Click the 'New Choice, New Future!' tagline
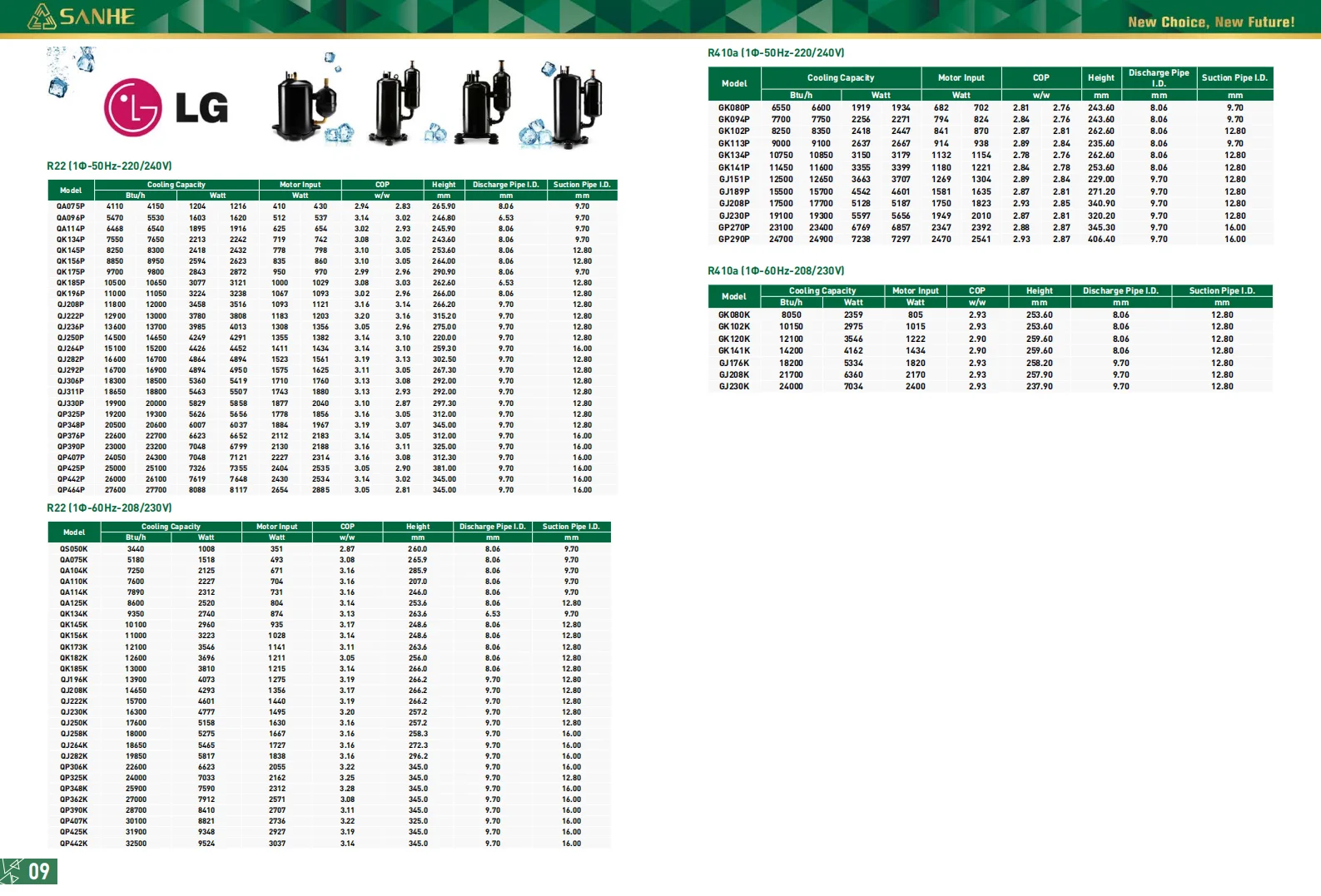The image size is (1321, 896). click(x=1210, y=22)
